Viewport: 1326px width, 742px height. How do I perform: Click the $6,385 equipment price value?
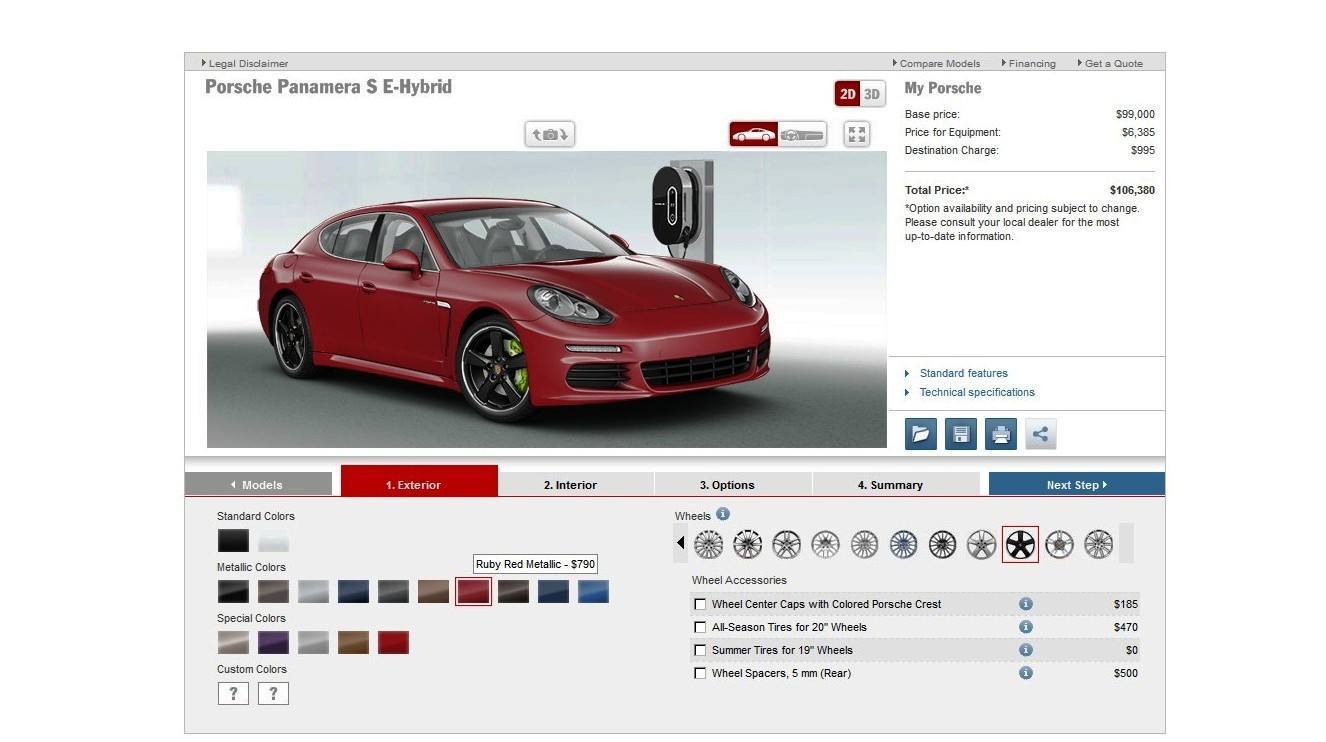1138,132
